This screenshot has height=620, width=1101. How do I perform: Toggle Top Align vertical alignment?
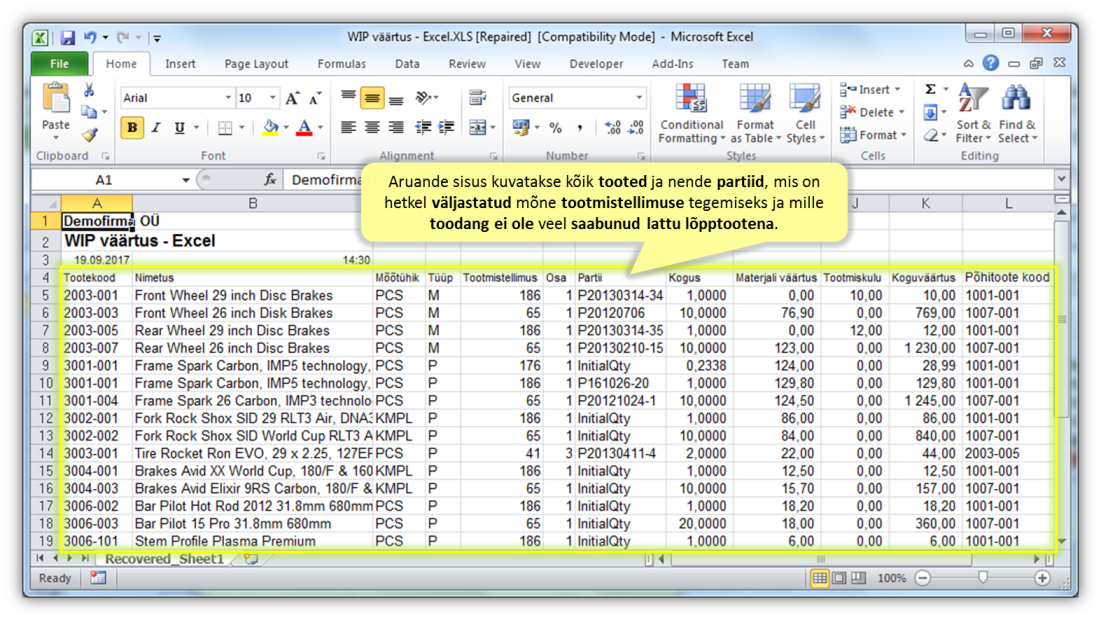348,97
